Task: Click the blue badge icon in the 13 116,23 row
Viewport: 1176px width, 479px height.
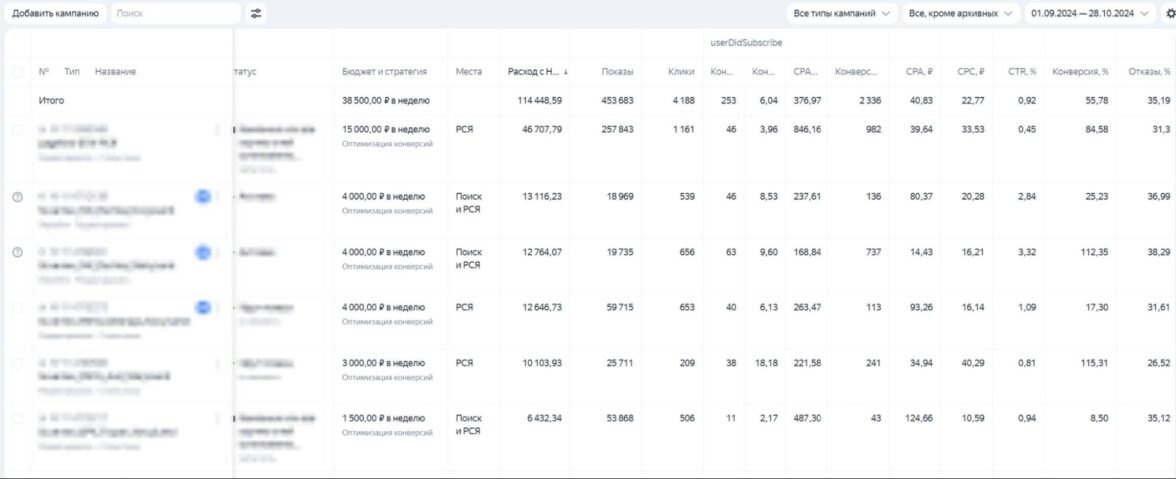Action: coord(202,196)
